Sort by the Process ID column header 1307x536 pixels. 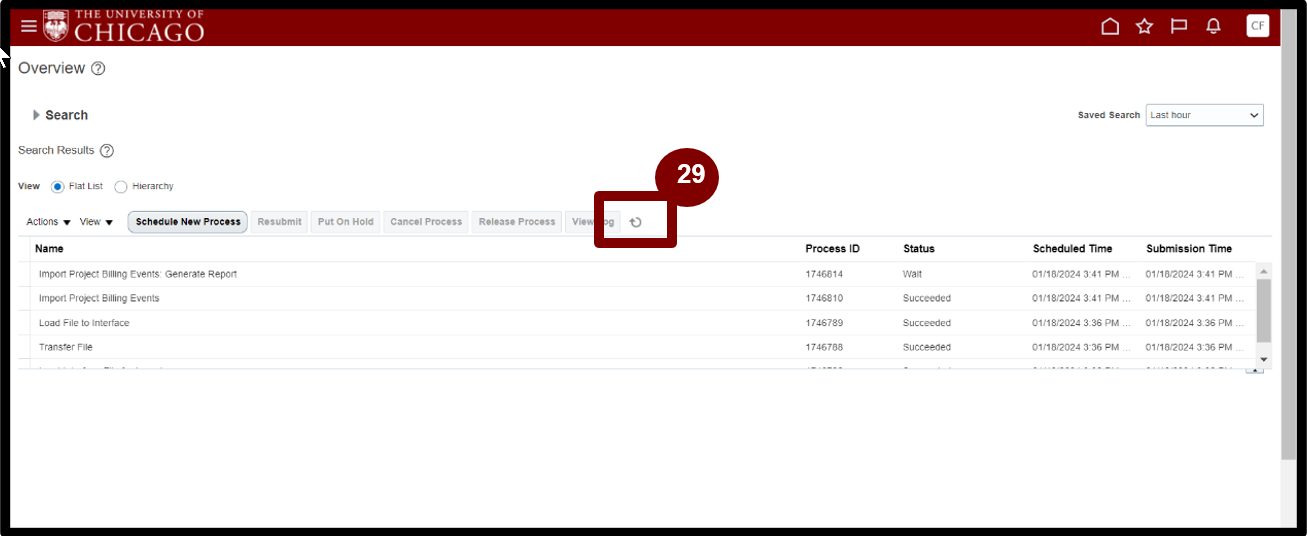click(832, 249)
